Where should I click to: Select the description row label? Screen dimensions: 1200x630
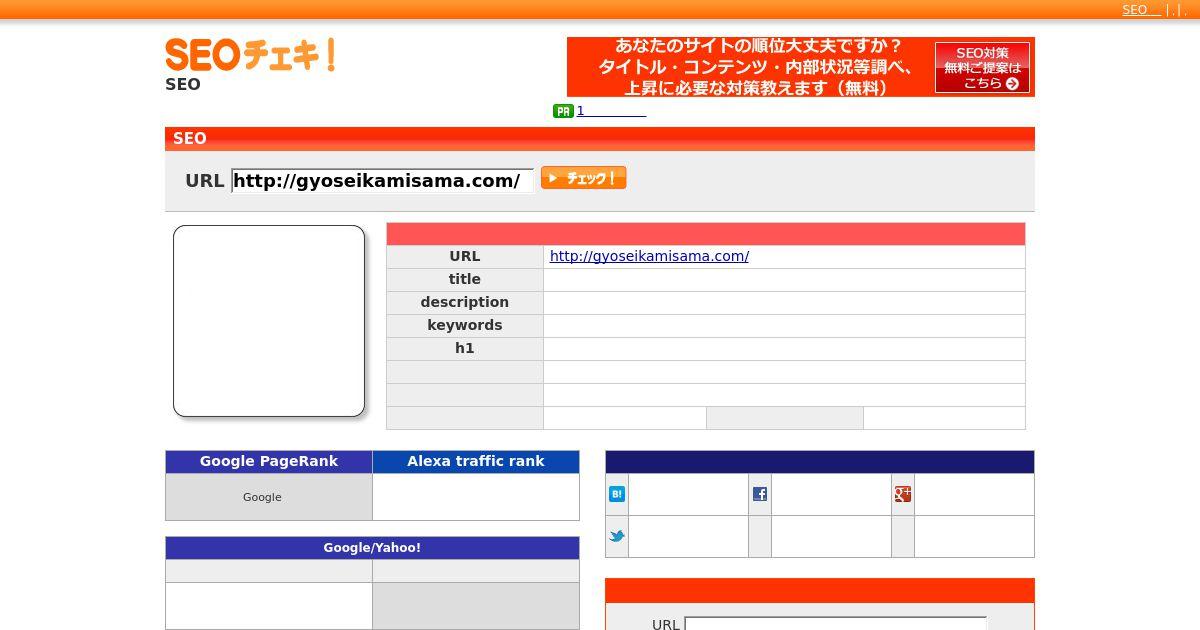[x=465, y=302]
